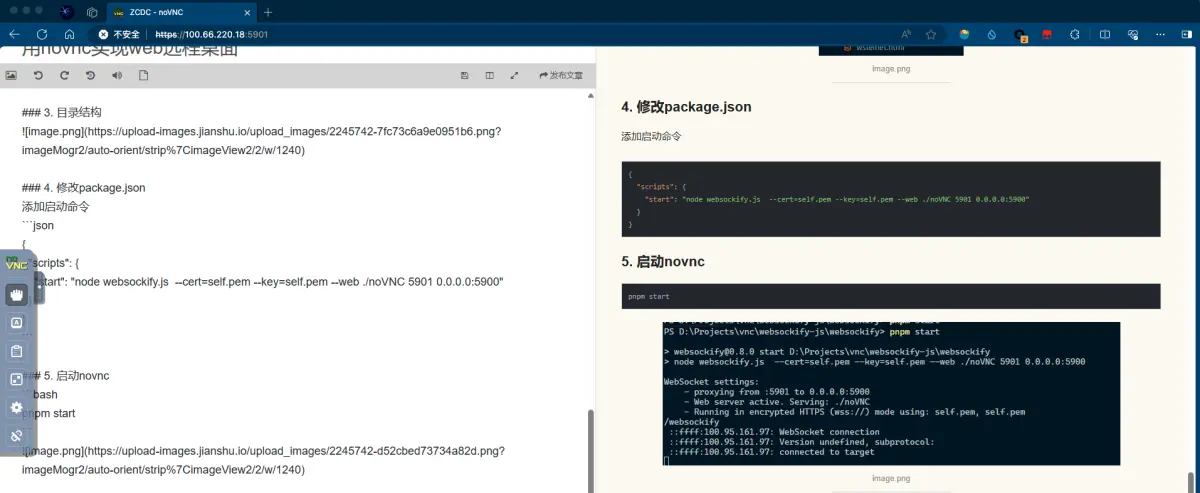Publish the article with 发布文章 button
The width and height of the screenshot is (1200, 493).
(x=560, y=75)
